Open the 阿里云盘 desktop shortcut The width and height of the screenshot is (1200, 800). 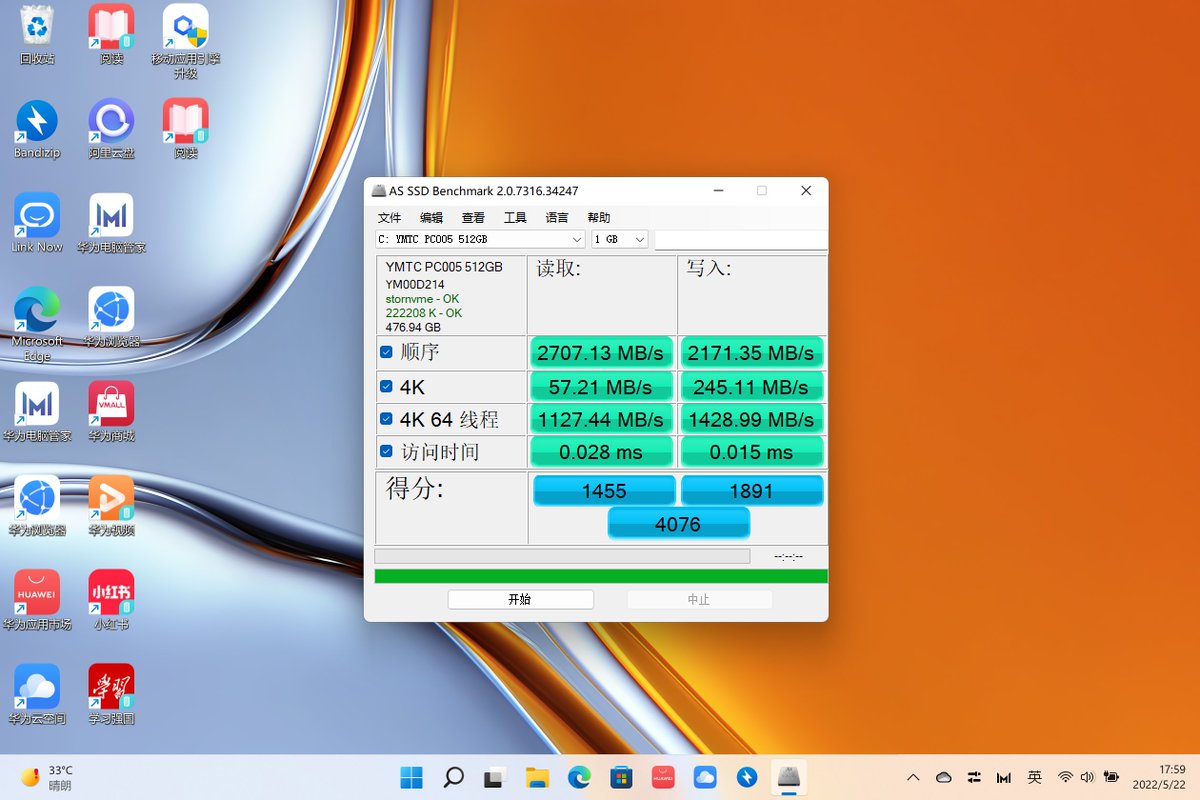coord(111,129)
